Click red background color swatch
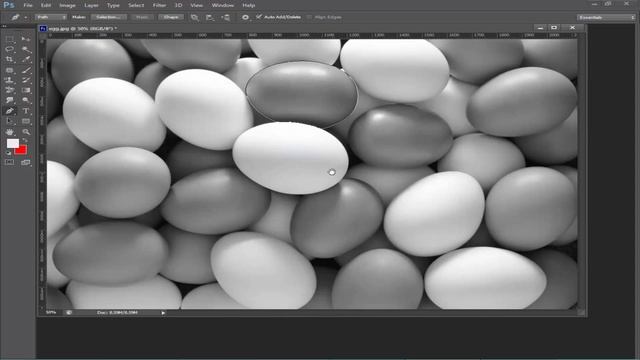640x360 pixels. [21, 151]
